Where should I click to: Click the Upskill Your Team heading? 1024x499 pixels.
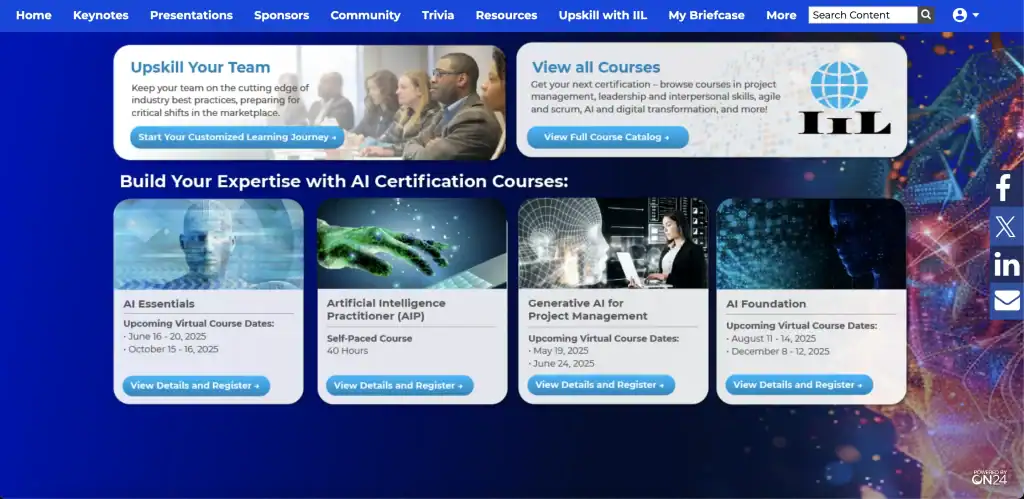coord(200,67)
